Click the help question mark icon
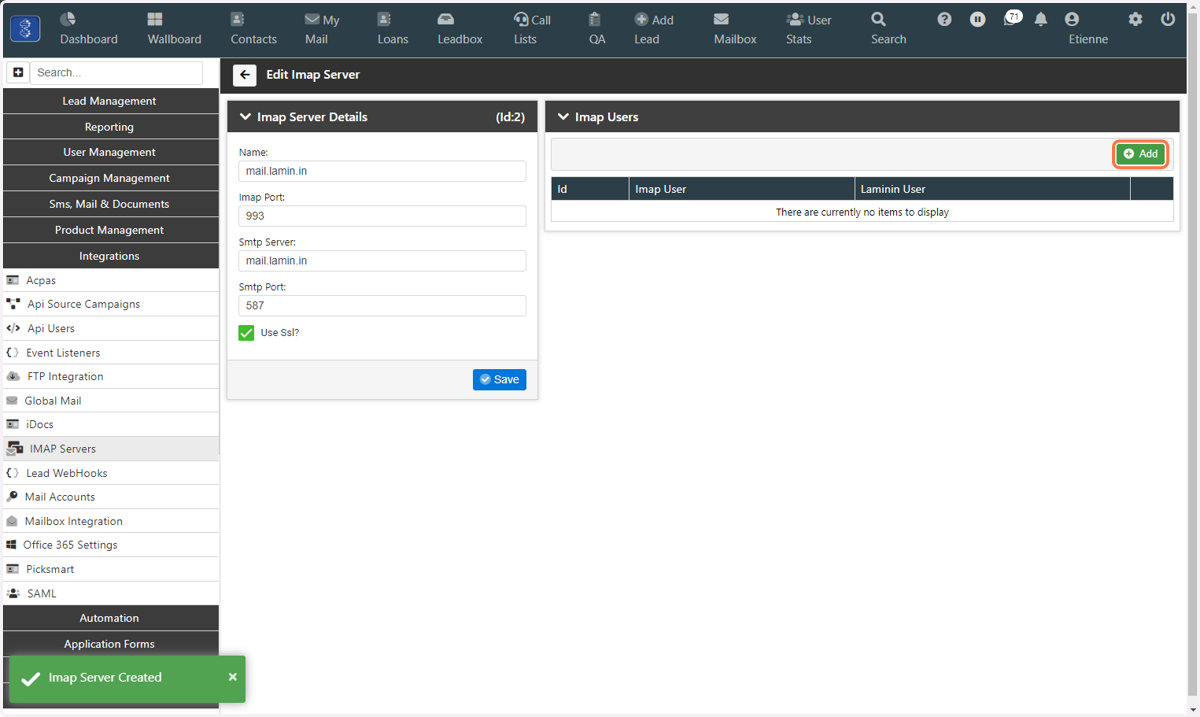 click(x=944, y=19)
